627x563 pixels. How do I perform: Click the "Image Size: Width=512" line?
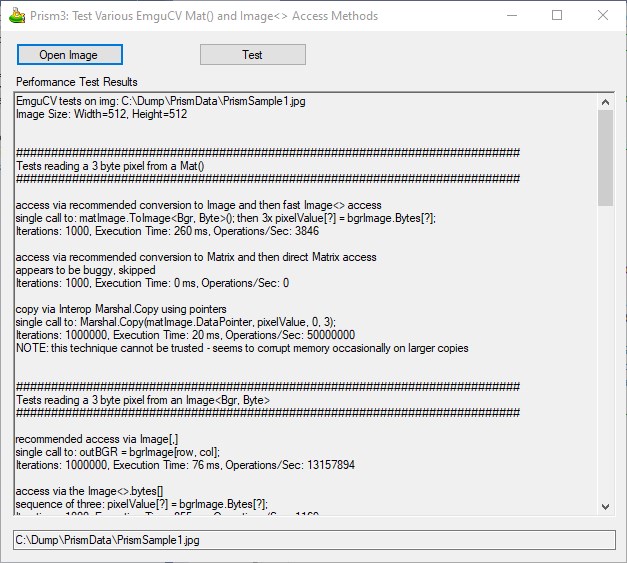(x=101, y=114)
